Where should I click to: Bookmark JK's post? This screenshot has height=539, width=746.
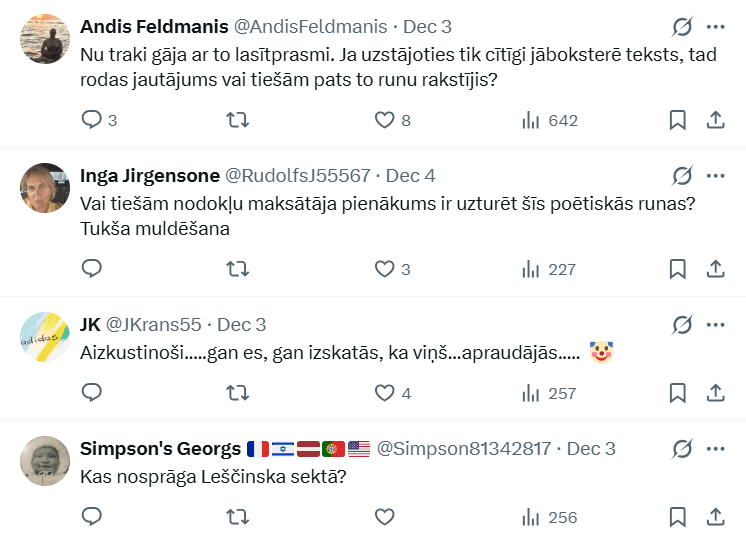coord(677,393)
